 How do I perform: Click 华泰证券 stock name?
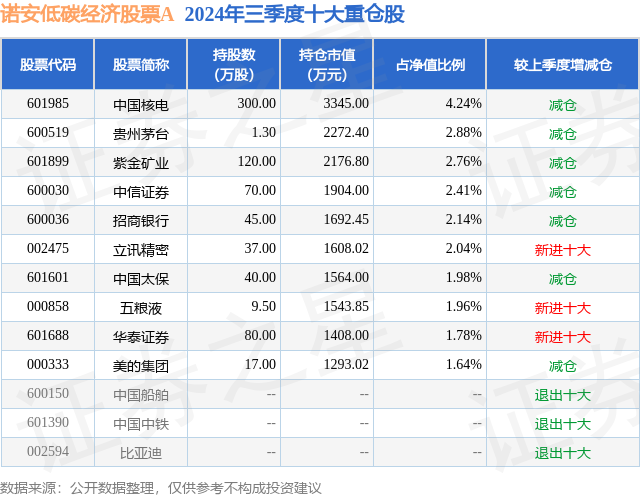[x=141, y=336]
